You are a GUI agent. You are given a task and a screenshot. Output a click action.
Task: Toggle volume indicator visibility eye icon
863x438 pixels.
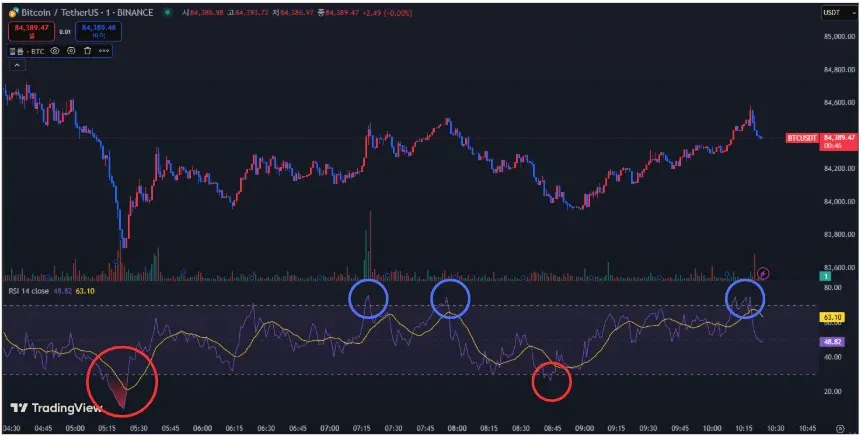55,51
